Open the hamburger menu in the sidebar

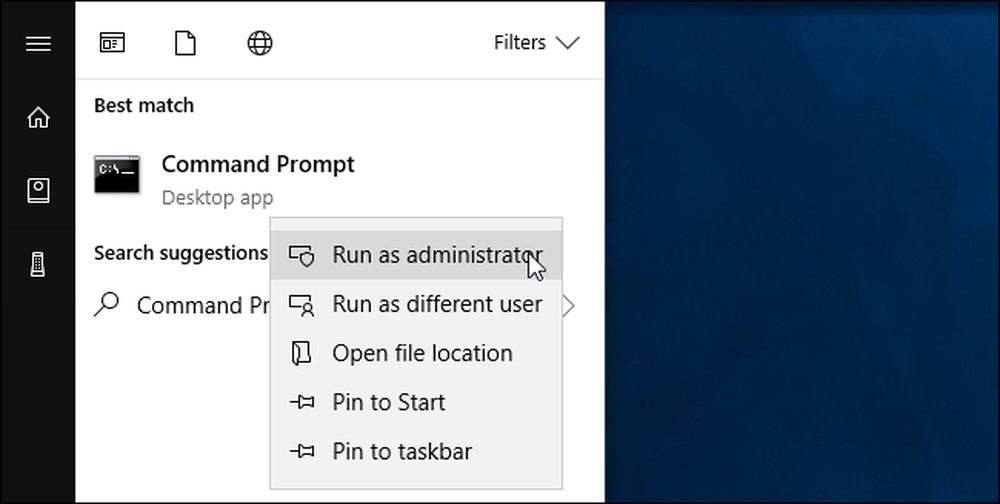(x=38, y=43)
